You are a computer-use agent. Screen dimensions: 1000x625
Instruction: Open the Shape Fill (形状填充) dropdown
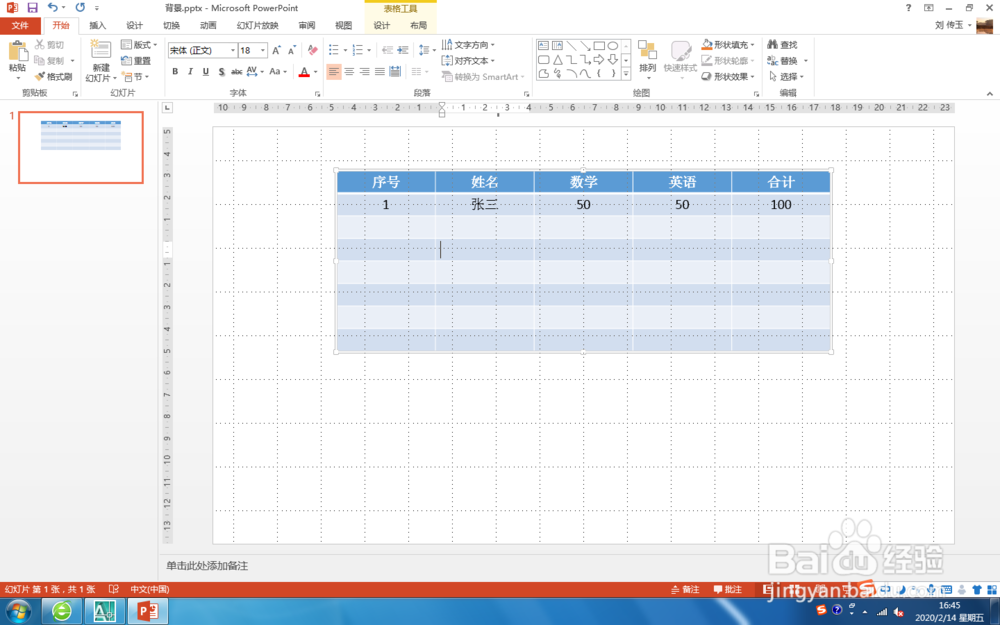point(728,45)
